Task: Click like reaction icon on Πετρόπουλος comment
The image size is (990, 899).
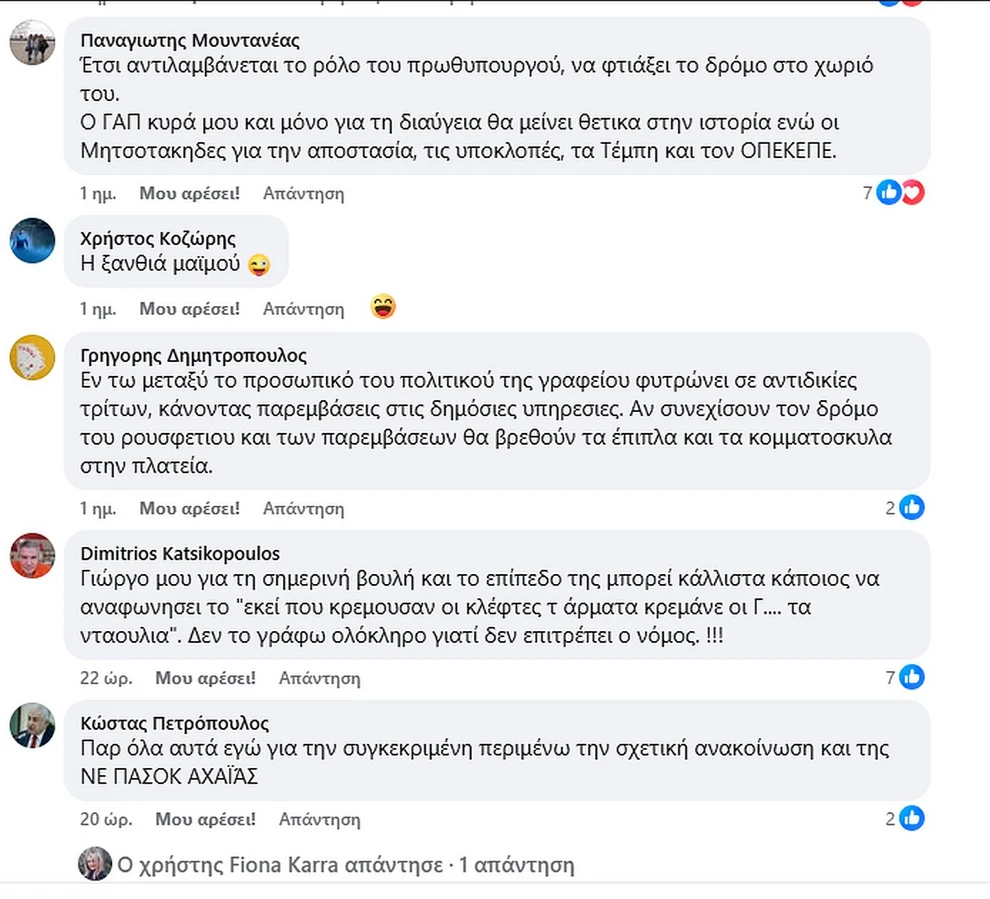Action: tap(911, 819)
